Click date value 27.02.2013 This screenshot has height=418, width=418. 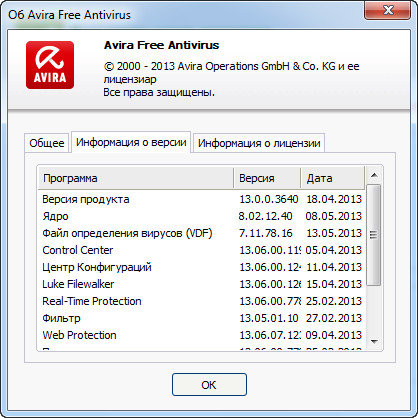(334, 318)
